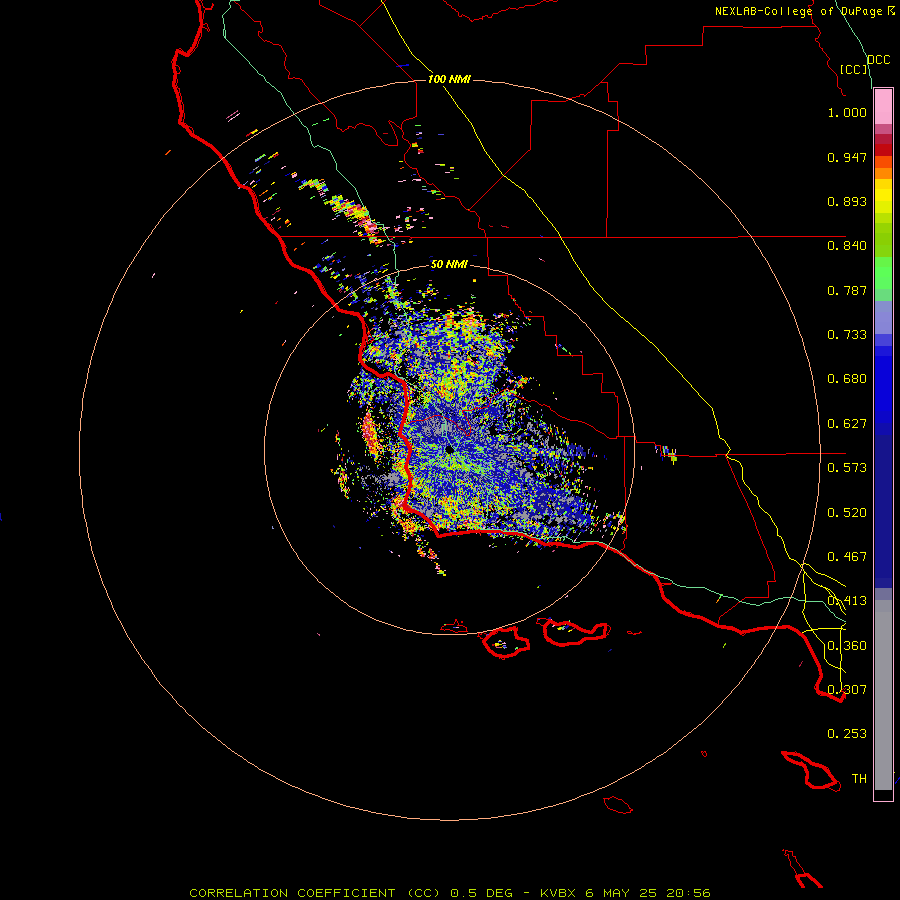Click the Correlation Coefficient KVBX caption

click(449, 893)
